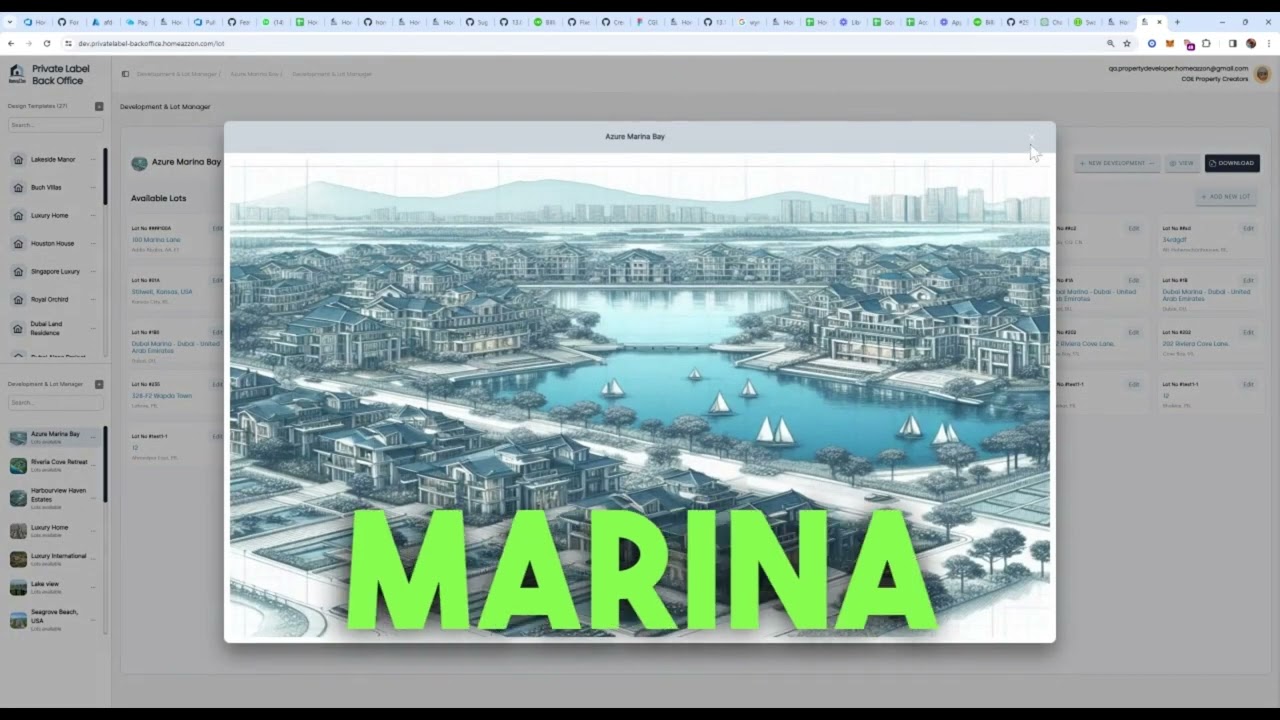Close the Azure Marina Bay image modal
1280x720 pixels.
tap(1032, 138)
